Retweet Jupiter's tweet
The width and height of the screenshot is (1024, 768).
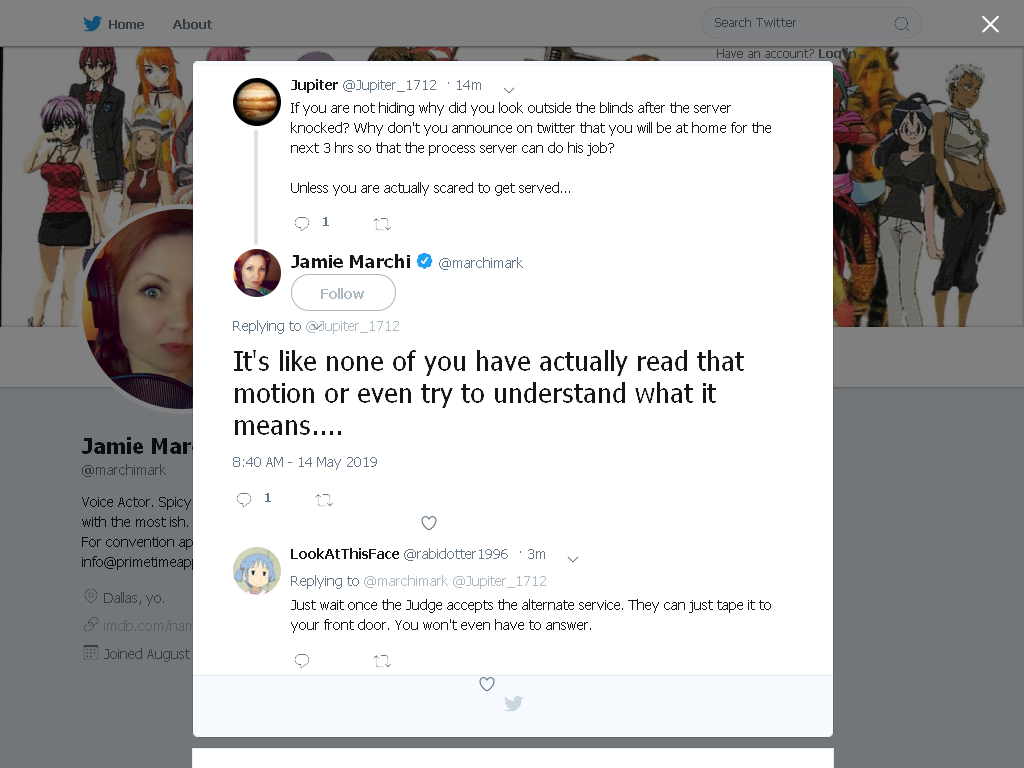point(382,225)
